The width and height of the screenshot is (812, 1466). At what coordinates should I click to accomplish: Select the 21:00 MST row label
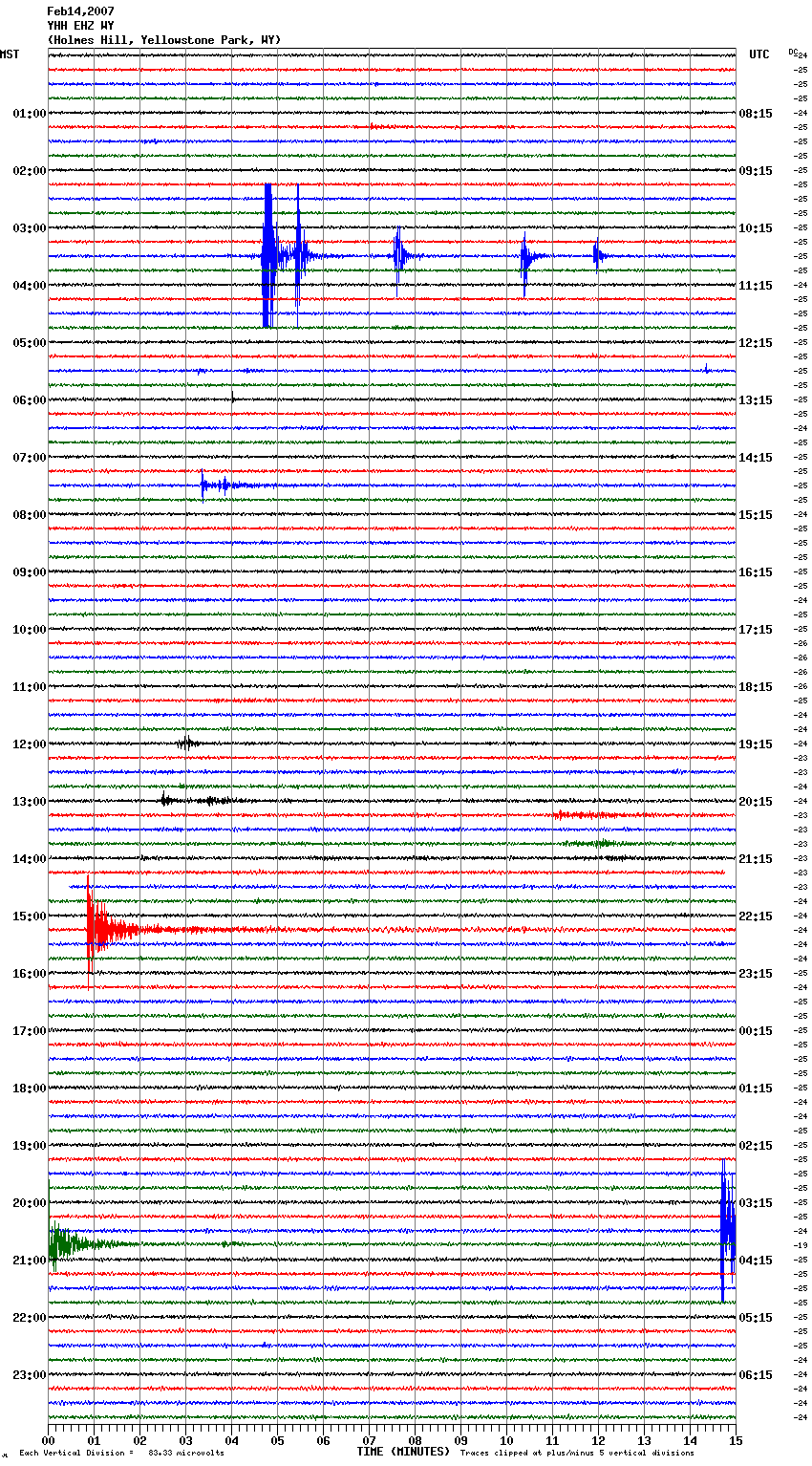[30, 1261]
